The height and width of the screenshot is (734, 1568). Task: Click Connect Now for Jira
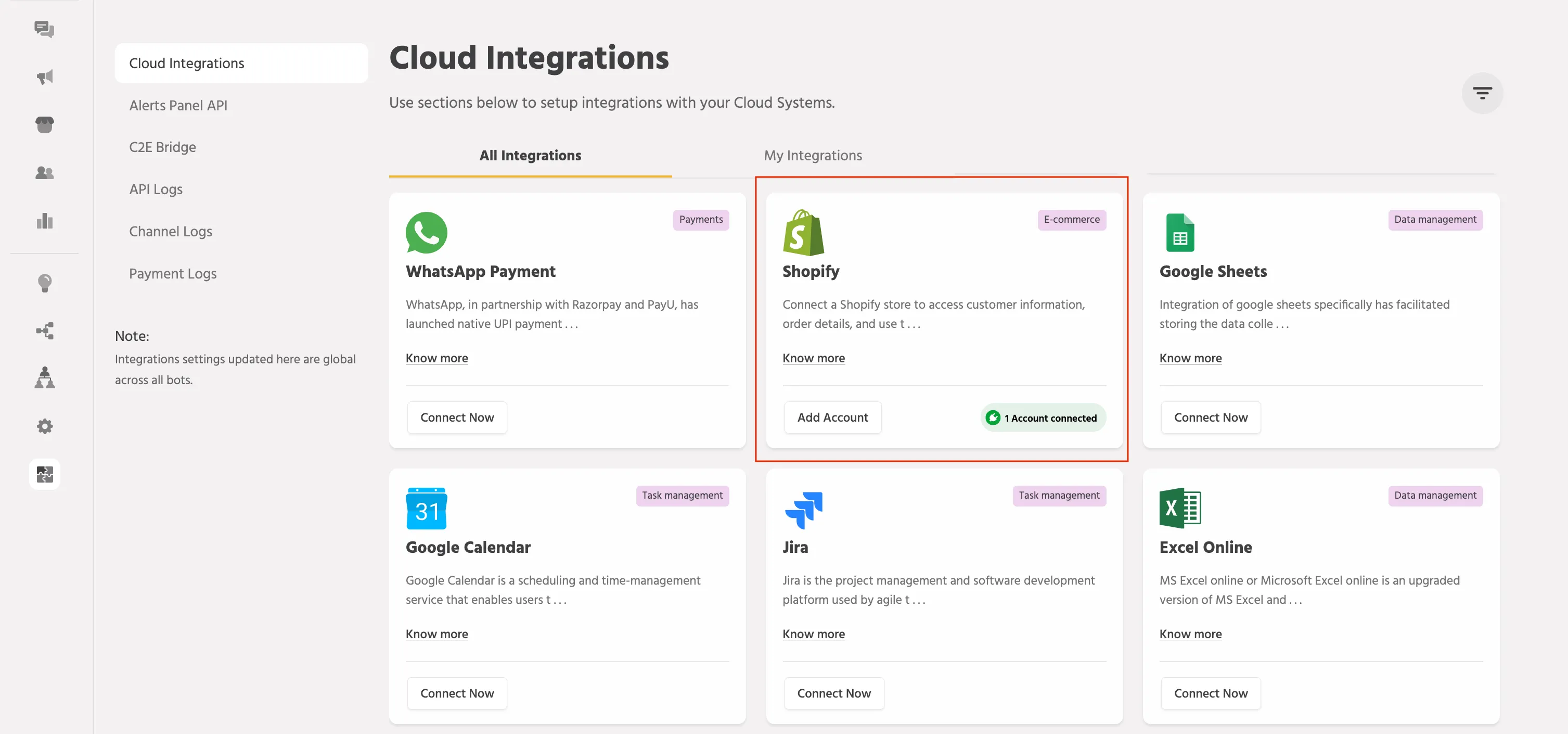(834, 694)
